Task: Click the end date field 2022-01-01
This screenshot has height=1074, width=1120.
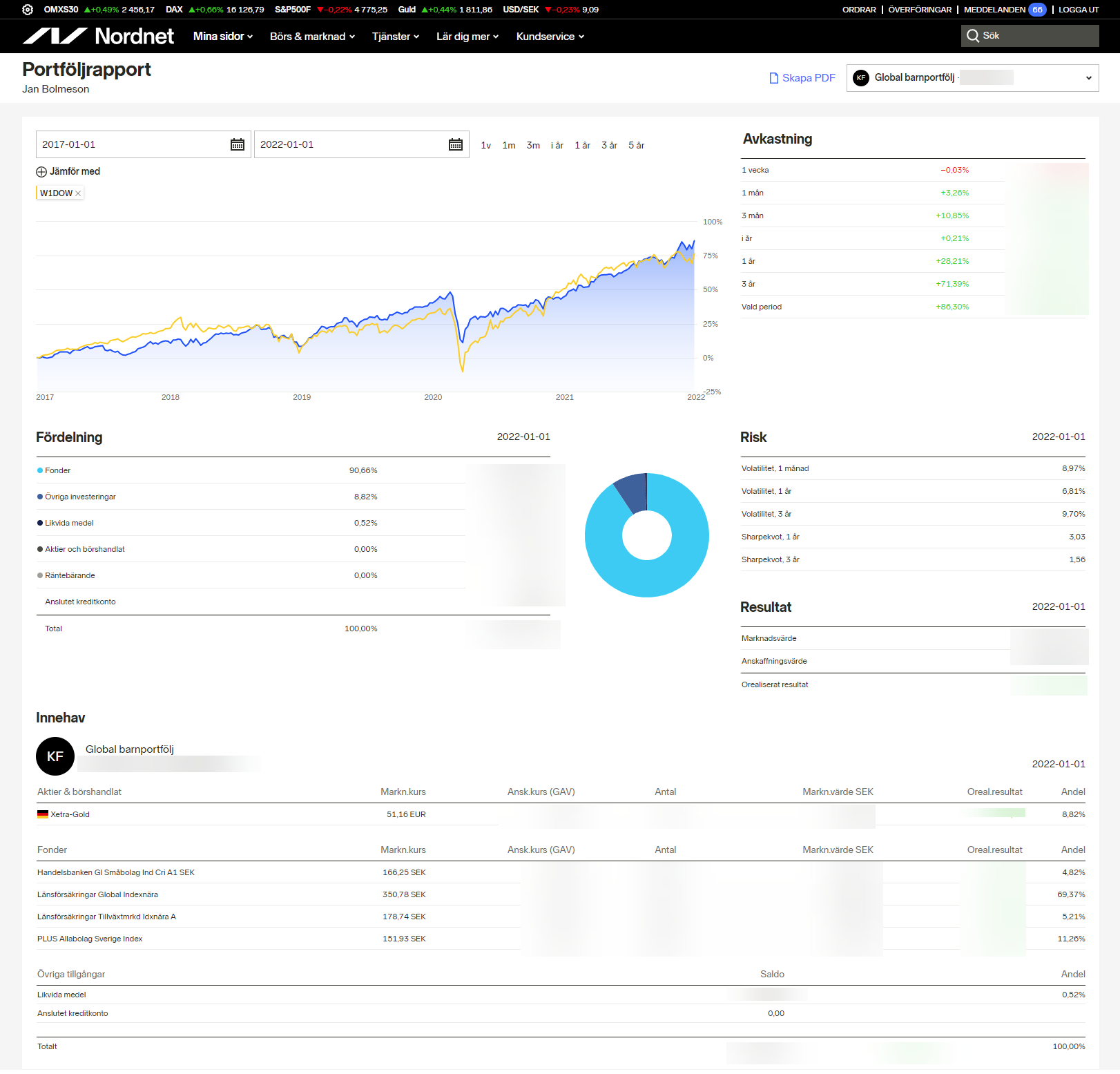Action: click(362, 144)
